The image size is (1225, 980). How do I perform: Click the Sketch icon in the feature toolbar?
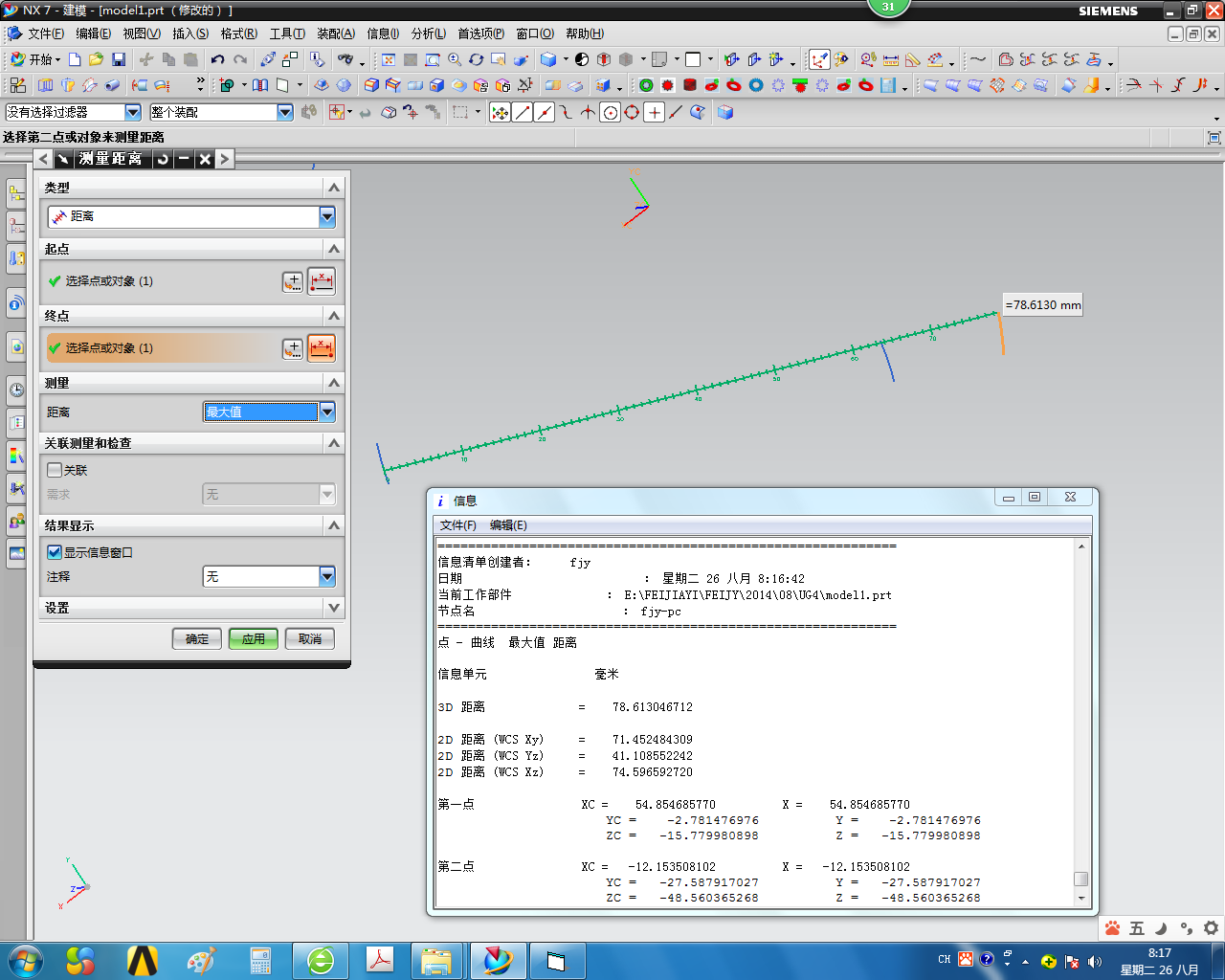pos(18,85)
